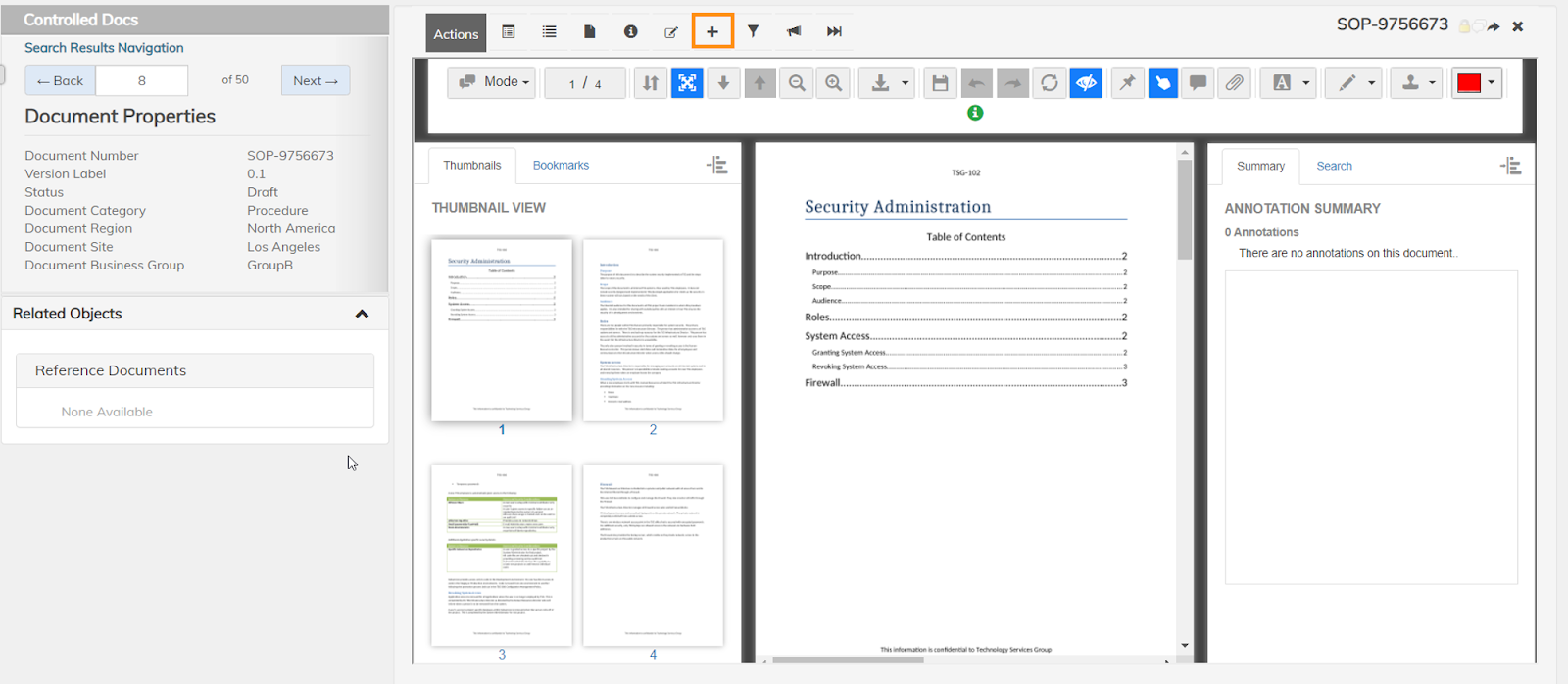Select page 3 thumbnail
This screenshot has height=684, width=1568.
pos(502,556)
